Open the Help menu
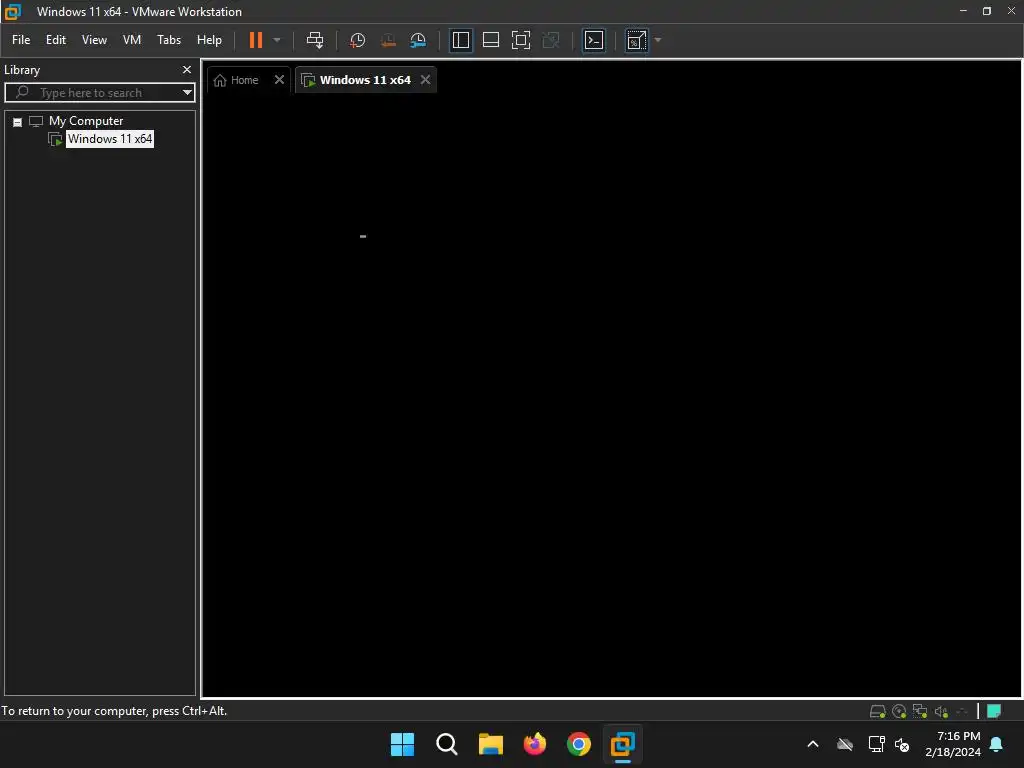Screen dimensions: 1024x768 coord(209,40)
